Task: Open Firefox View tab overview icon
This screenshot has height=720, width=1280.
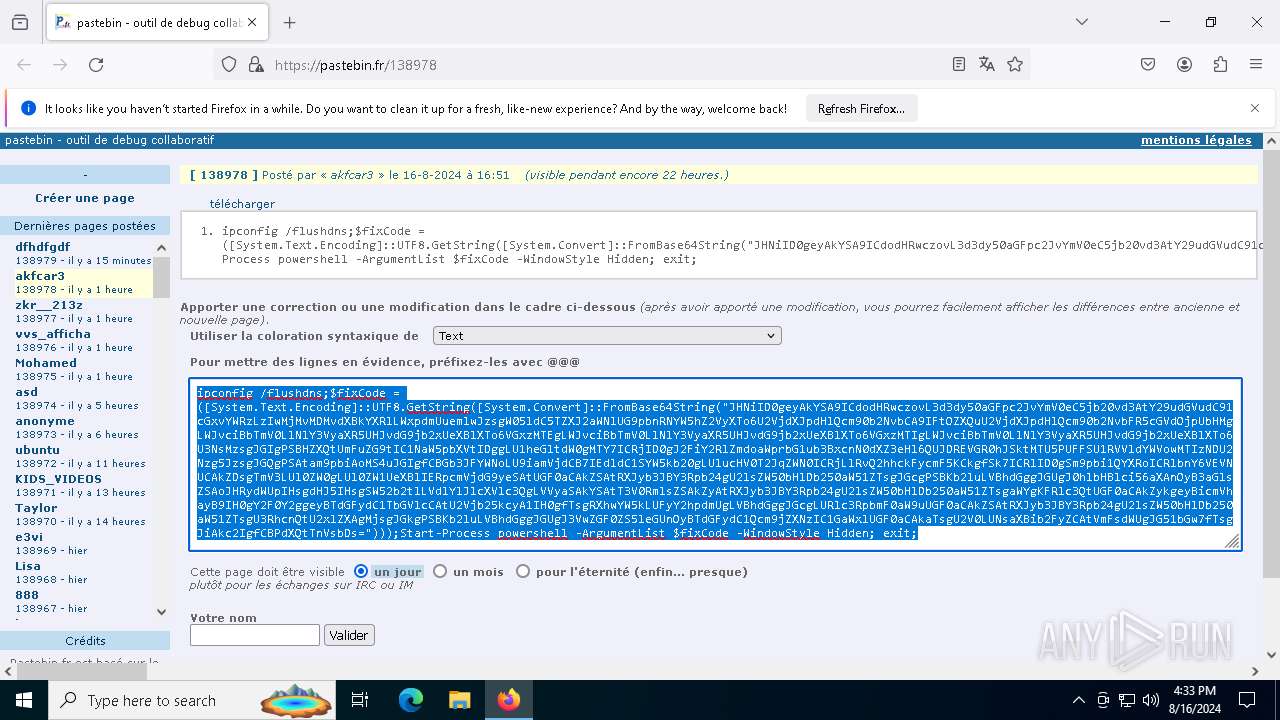Action: tap(20, 22)
